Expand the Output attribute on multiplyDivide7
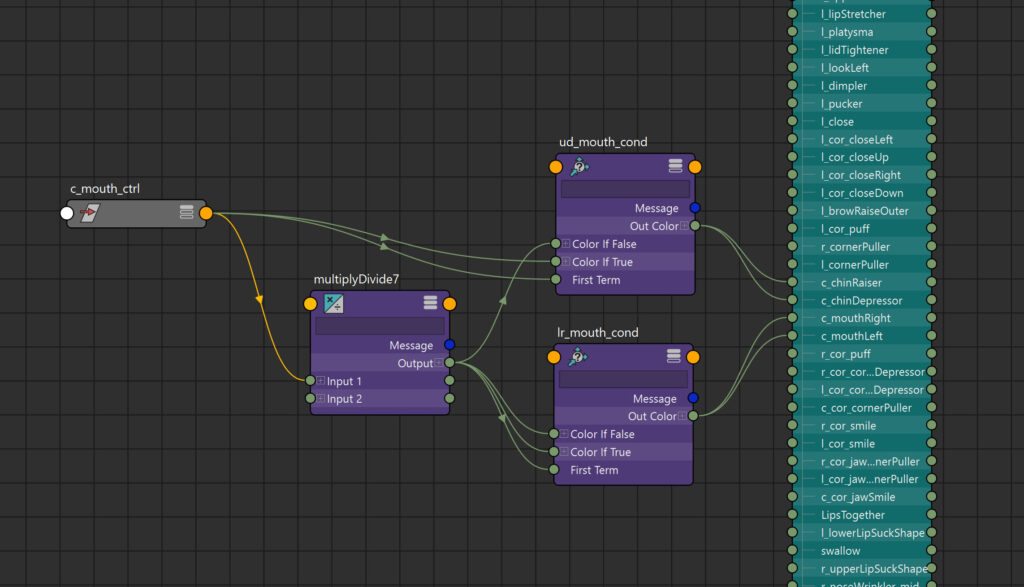The width and height of the screenshot is (1024, 587). (x=439, y=363)
